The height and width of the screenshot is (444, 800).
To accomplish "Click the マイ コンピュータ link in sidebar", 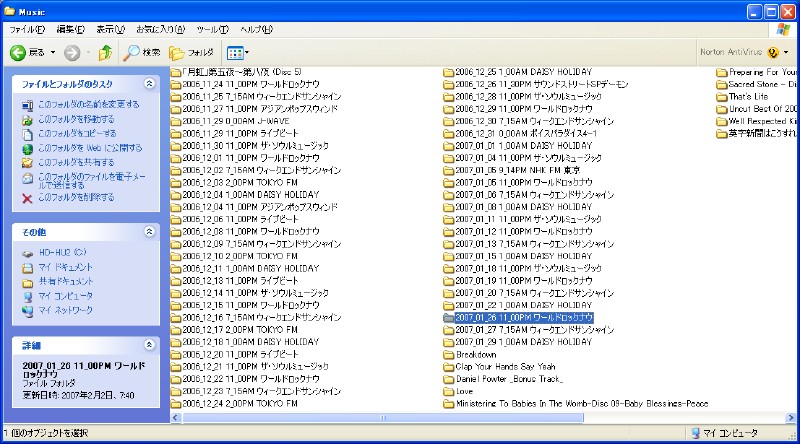I will (x=65, y=297).
